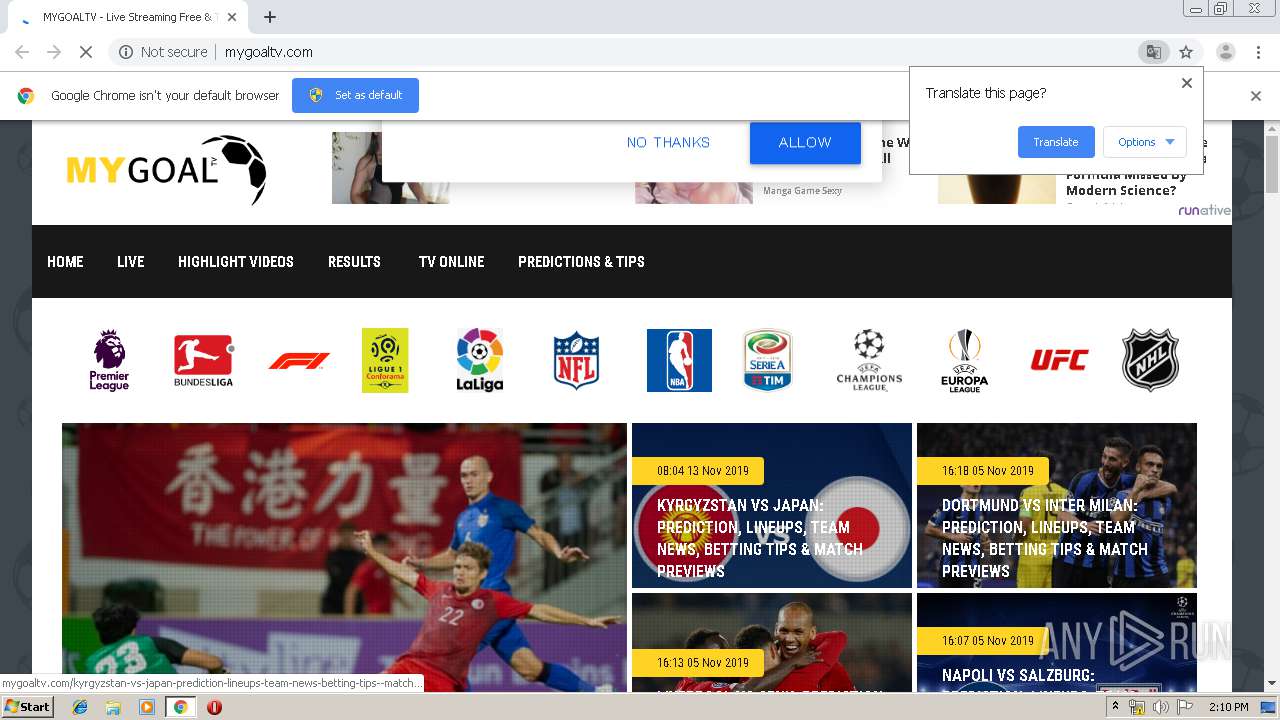Screen dimensions: 1280x720
Task: Select the MYGOALTV browser tab
Action: tap(128, 17)
